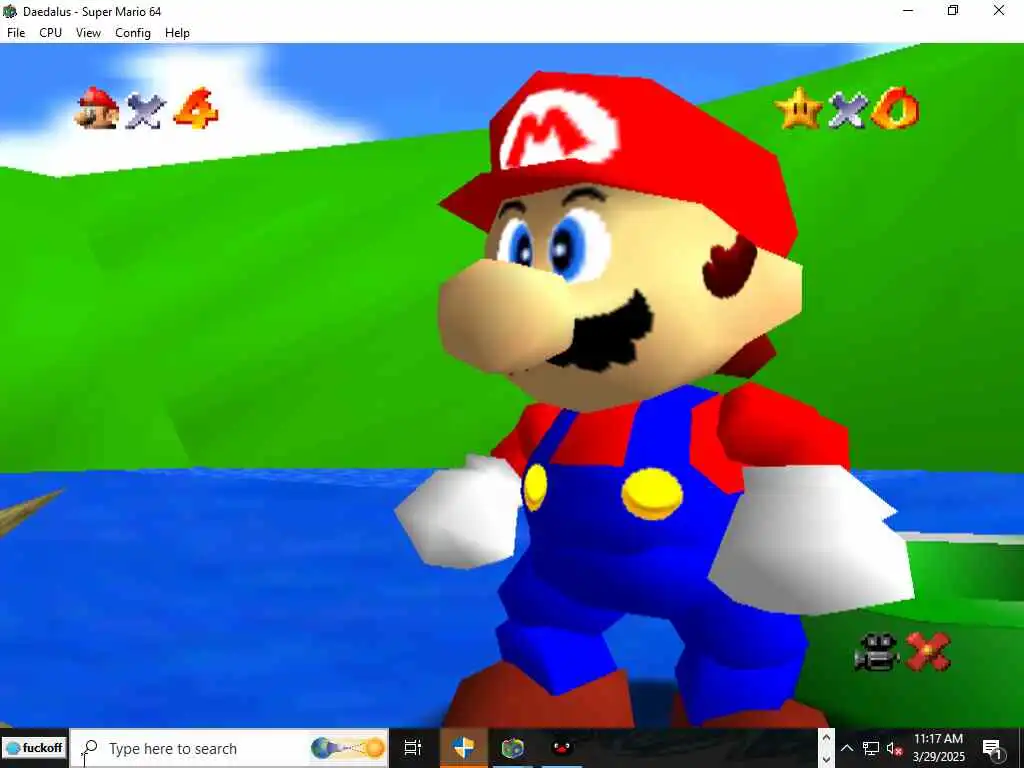Click the power star counter icon

[x=798, y=108]
